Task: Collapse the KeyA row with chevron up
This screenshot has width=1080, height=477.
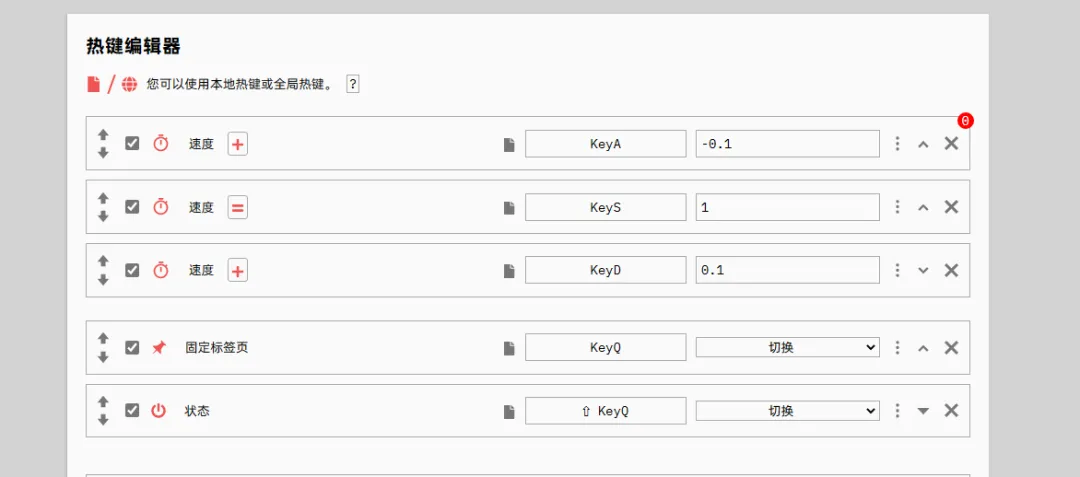Action: click(923, 144)
